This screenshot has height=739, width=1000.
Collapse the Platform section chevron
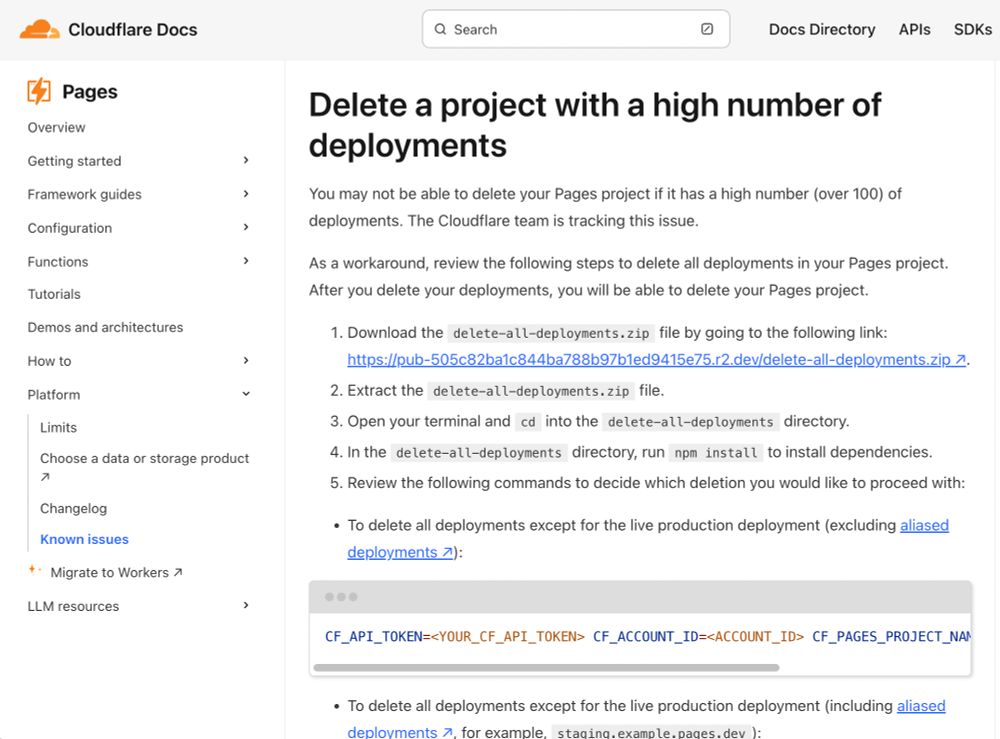point(246,394)
